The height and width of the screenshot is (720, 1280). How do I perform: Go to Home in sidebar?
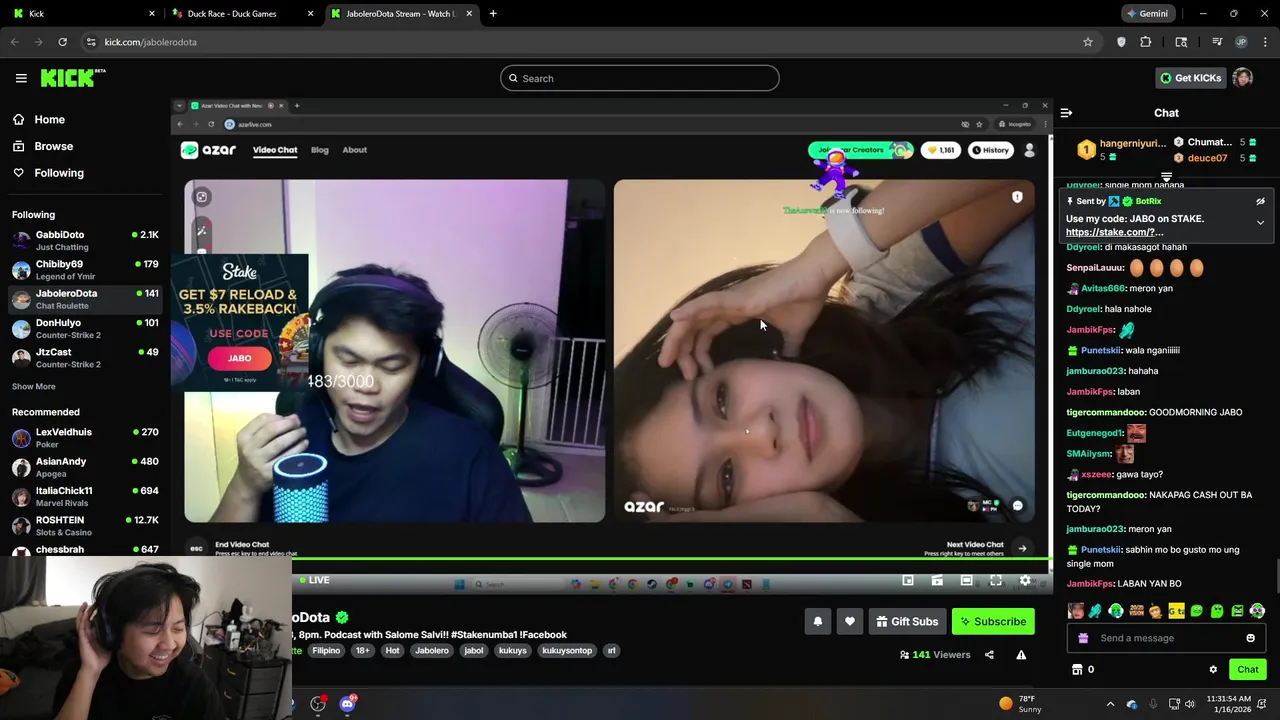49,120
